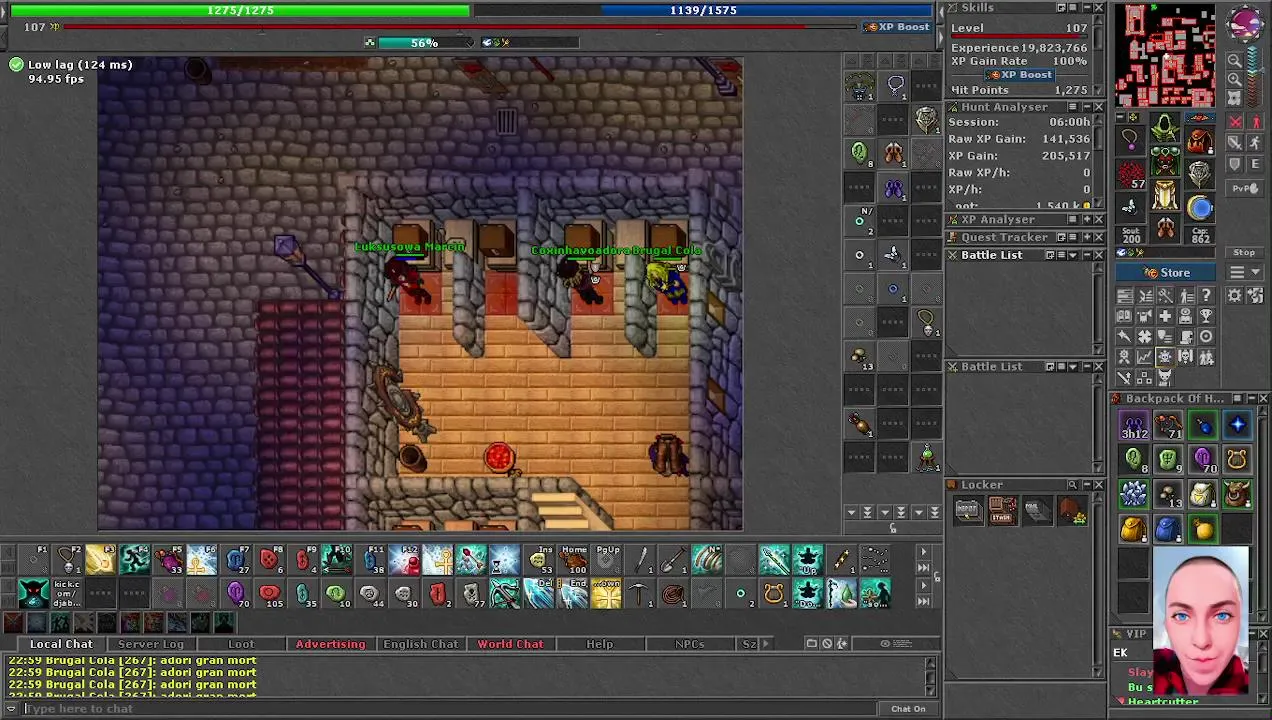The width and height of the screenshot is (1272, 720).
Task: Expand the XP Analyser panel
Action: (1087, 219)
